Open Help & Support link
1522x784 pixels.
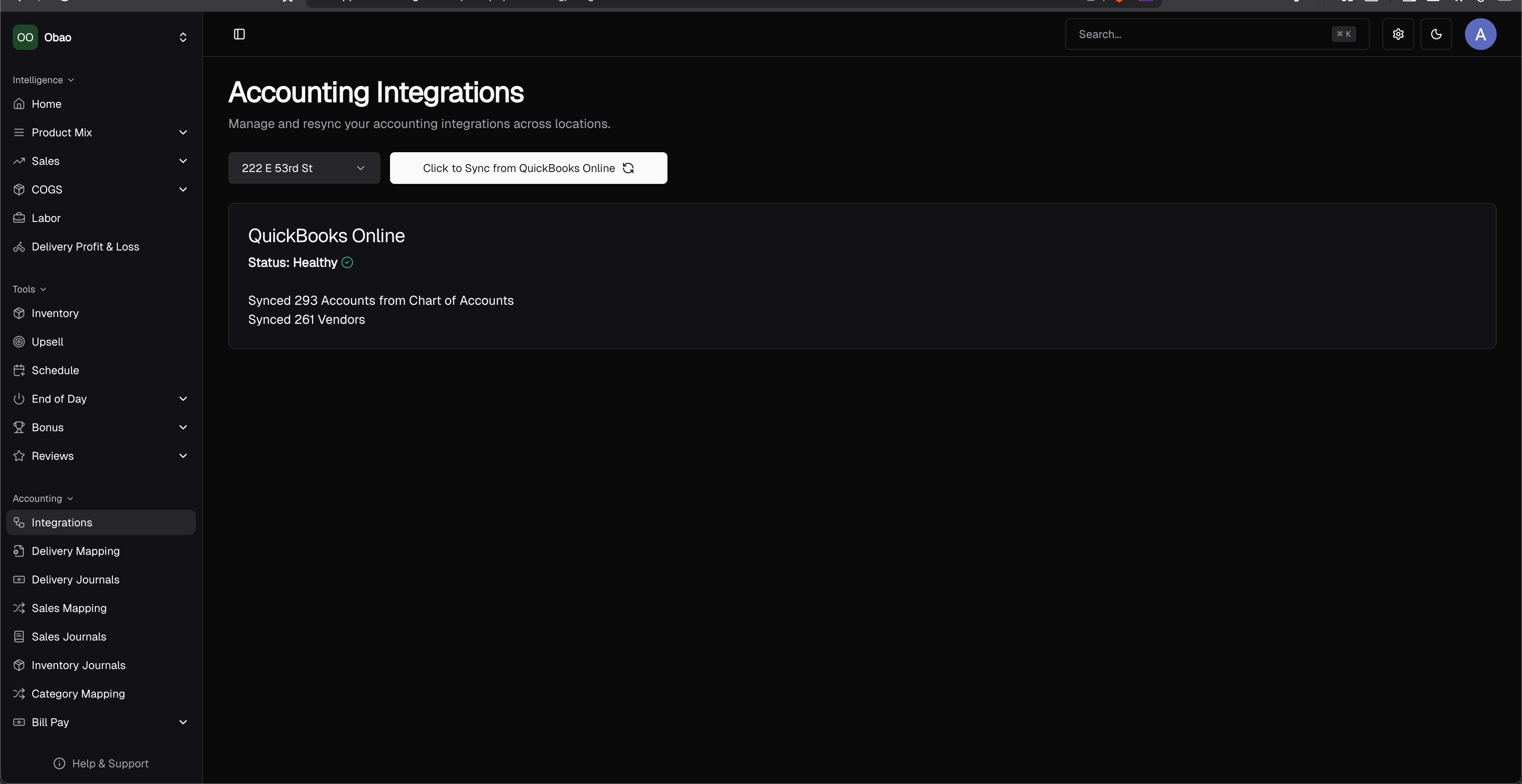pos(101,763)
